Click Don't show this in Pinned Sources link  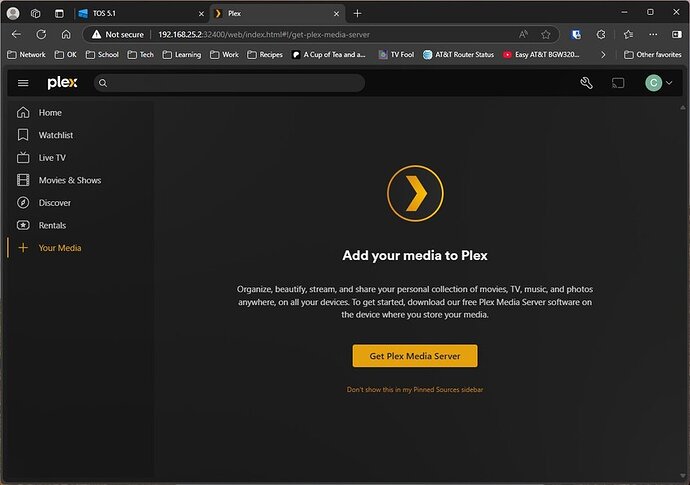coord(415,389)
